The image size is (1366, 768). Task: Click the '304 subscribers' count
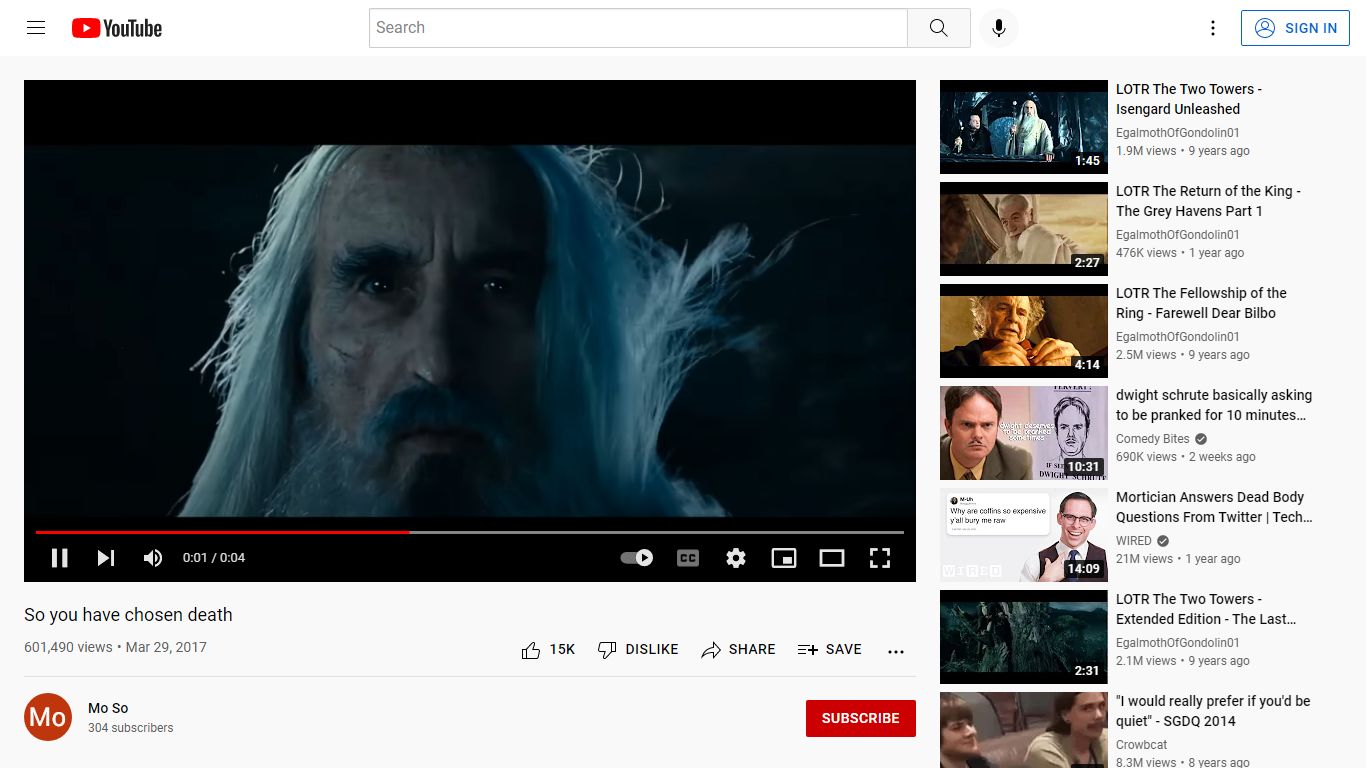pyautogui.click(x=131, y=728)
